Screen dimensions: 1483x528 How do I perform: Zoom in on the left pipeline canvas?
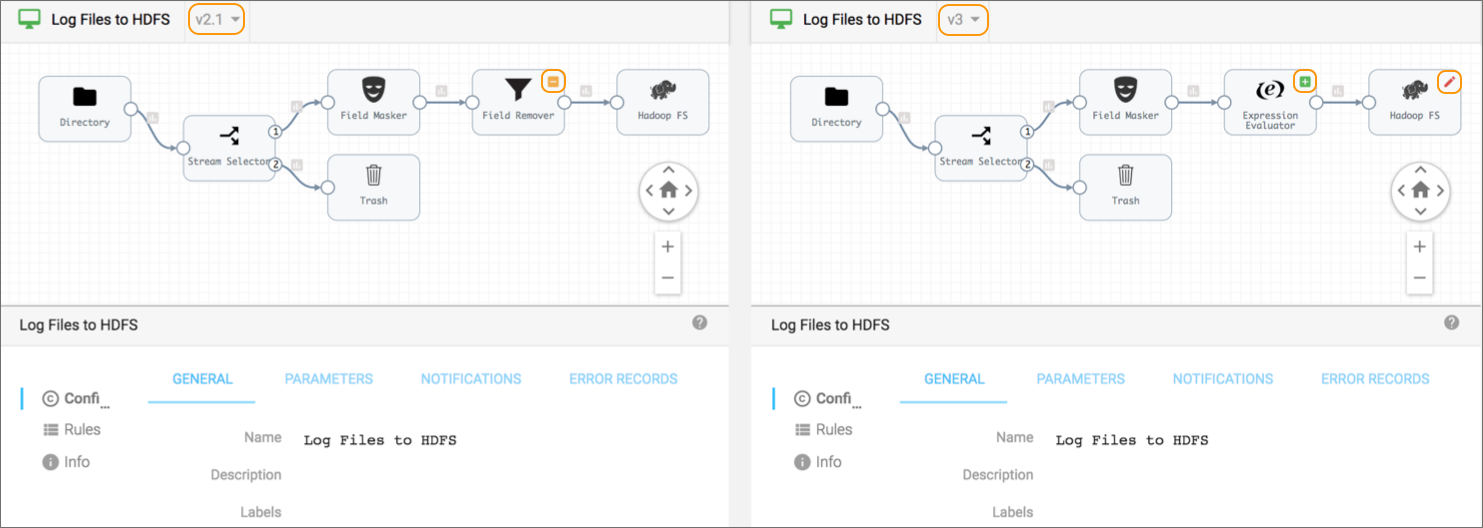click(x=667, y=247)
